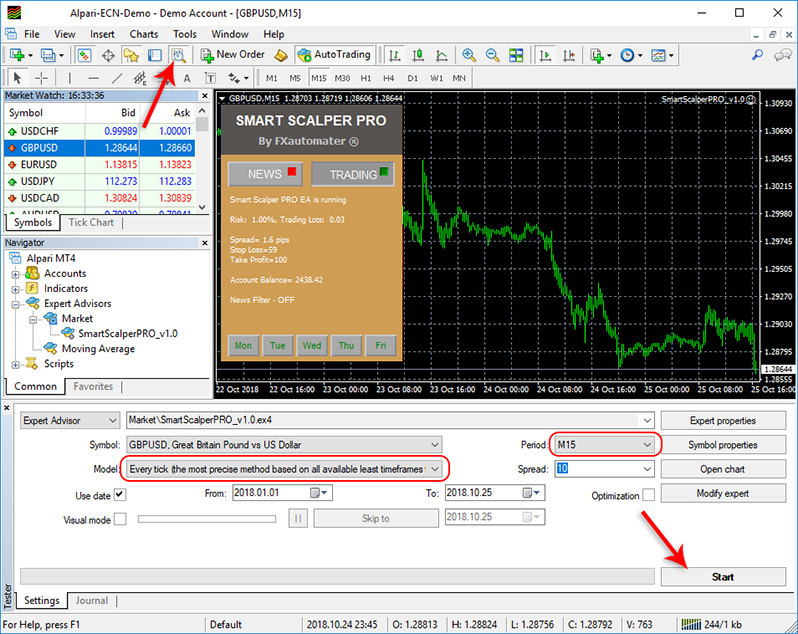Toggle Auto Scroll chart icon
The image size is (798, 634).
pyautogui.click(x=545, y=55)
